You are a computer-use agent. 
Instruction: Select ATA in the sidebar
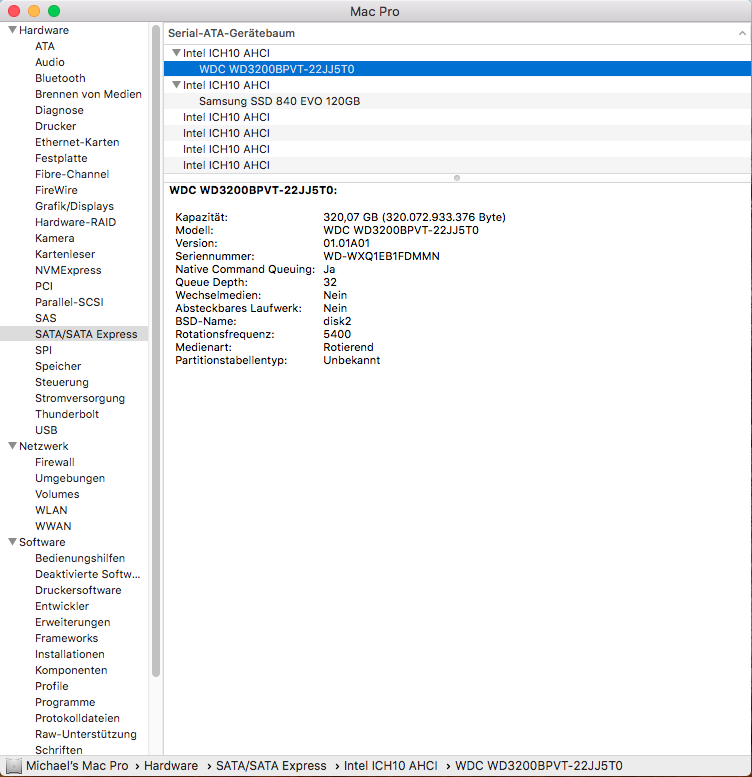click(45, 46)
